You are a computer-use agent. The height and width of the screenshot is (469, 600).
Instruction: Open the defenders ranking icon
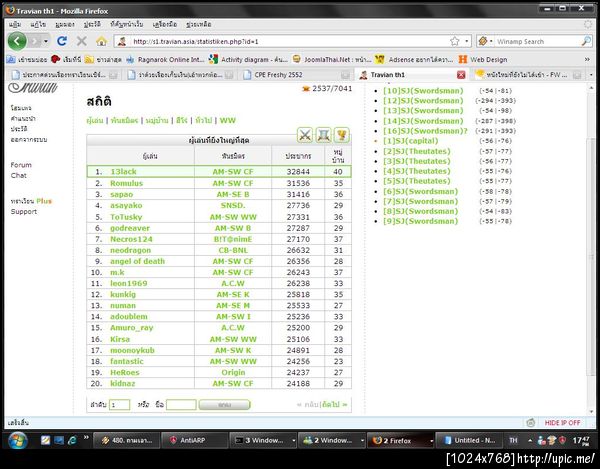coord(324,135)
